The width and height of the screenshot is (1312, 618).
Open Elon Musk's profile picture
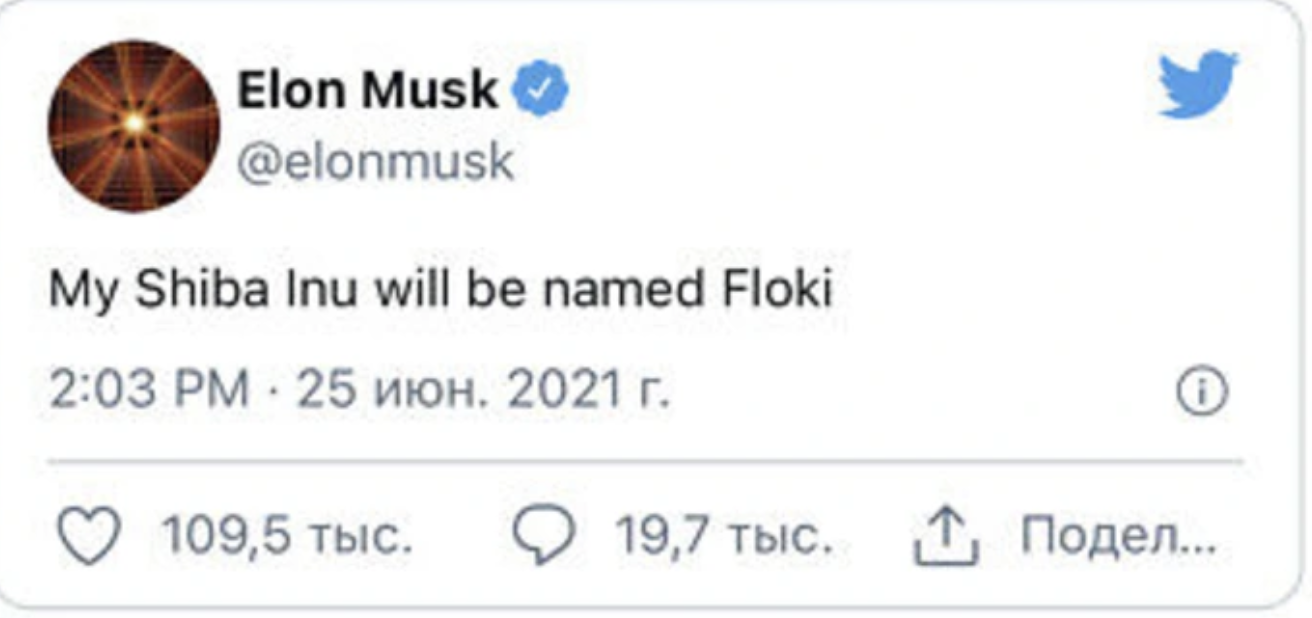pos(134,125)
